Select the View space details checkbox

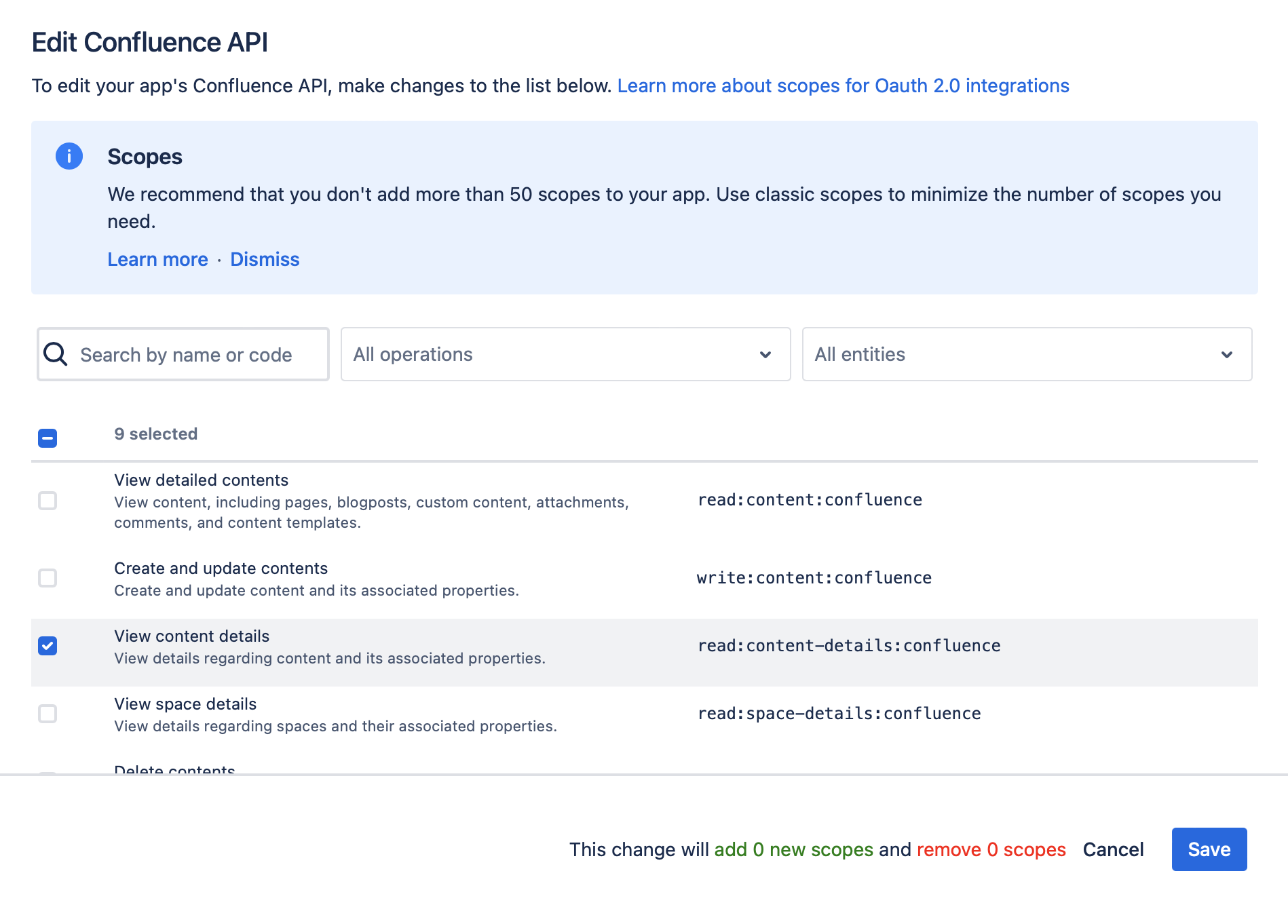[48, 714]
